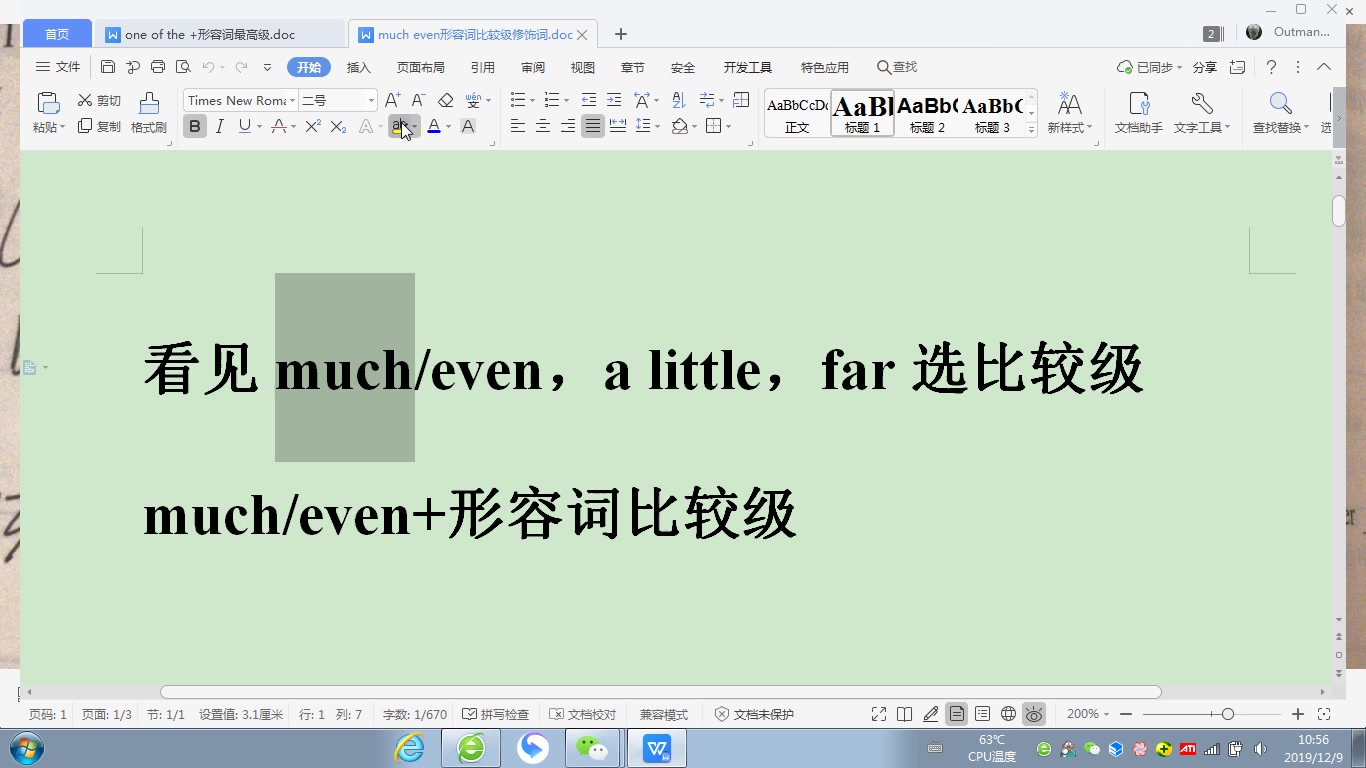Expand the styles gallery more arrow

pos(1031,129)
